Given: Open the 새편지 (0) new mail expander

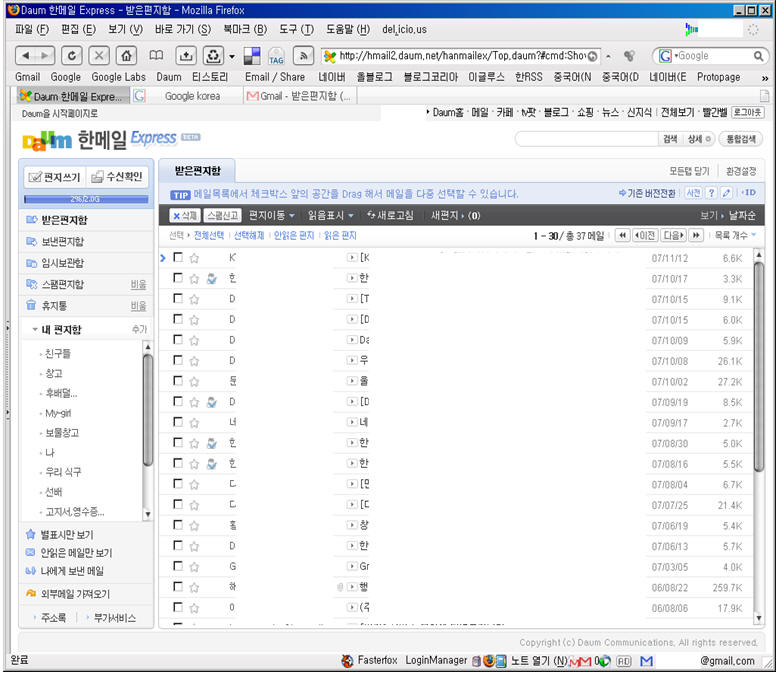Looking at the screenshot, I should pyautogui.click(x=455, y=216).
